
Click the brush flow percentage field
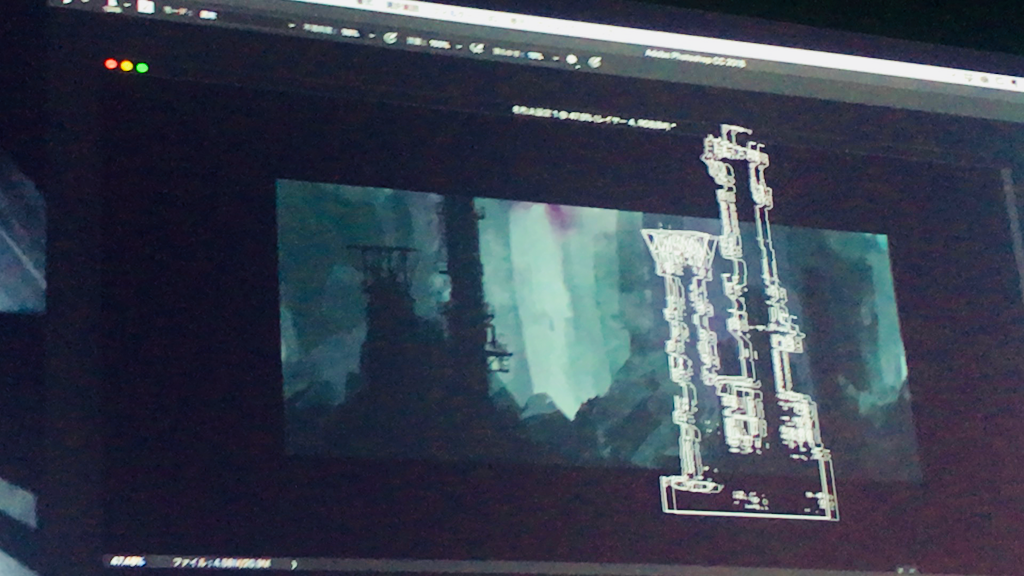pyautogui.click(x=440, y=44)
